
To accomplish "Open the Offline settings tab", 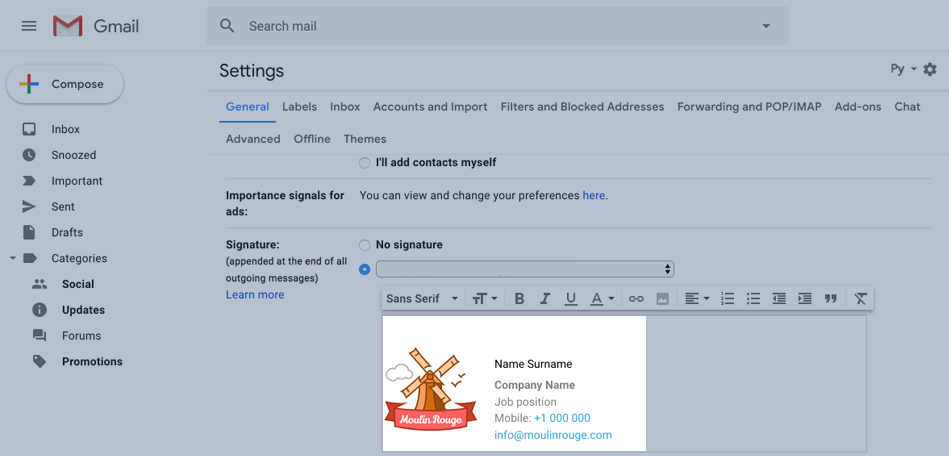I will click(x=312, y=139).
